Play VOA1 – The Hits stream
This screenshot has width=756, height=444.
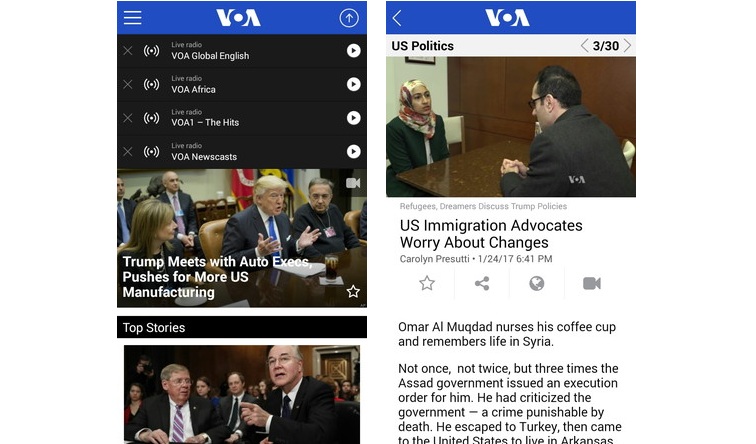click(353, 118)
